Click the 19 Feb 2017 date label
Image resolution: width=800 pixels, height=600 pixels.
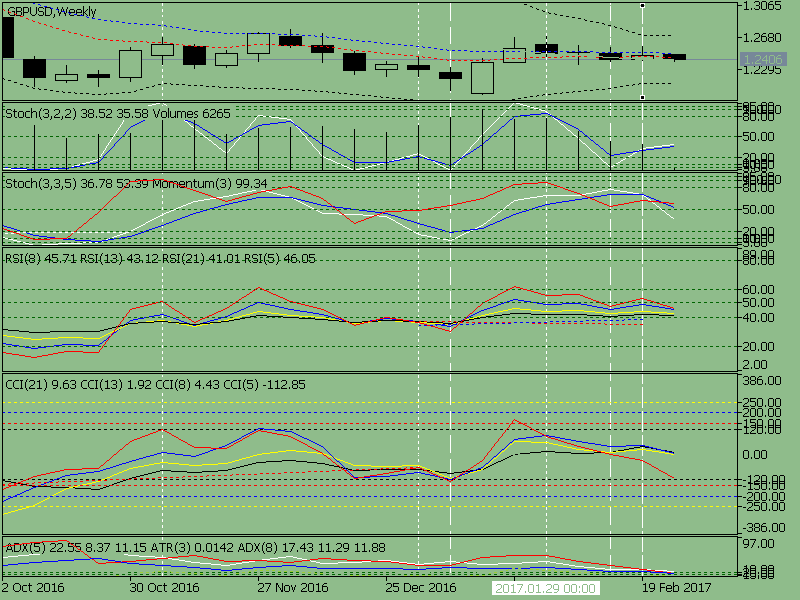pyautogui.click(x=676, y=588)
